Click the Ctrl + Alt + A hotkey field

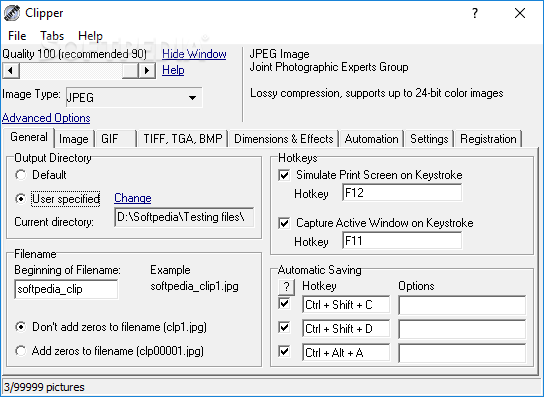[346, 353]
